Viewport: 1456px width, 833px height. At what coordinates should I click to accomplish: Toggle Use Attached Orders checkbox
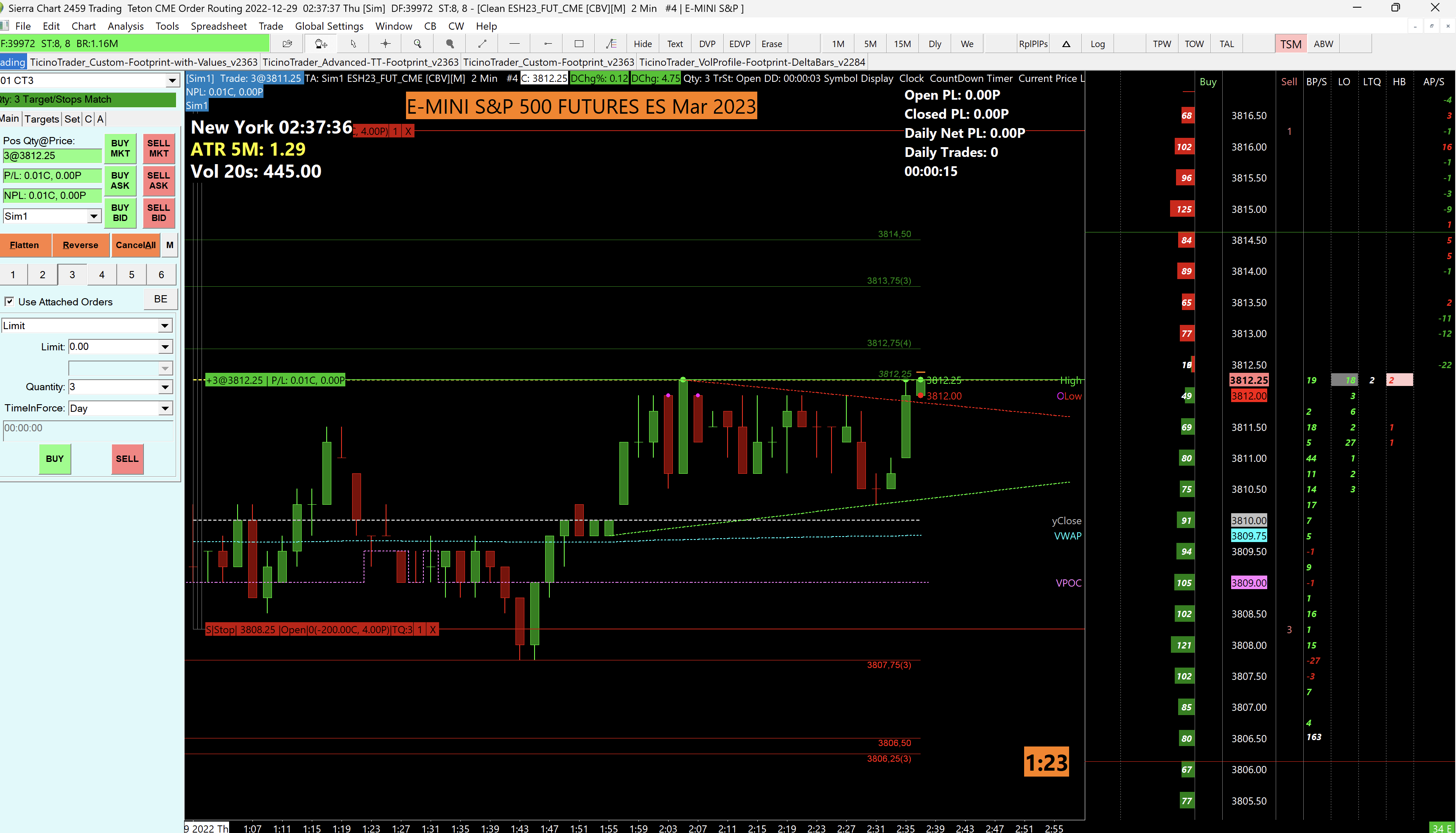(x=10, y=302)
